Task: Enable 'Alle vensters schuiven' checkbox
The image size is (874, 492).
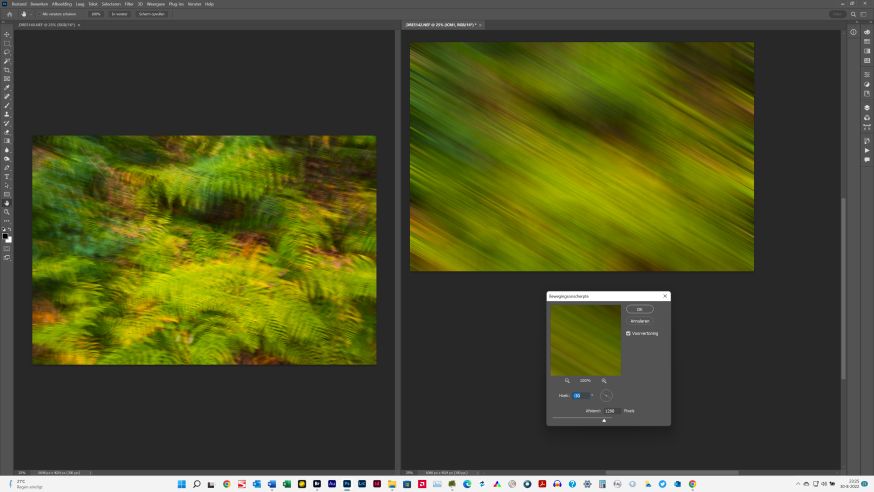Action: pyautogui.click(x=39, y=14)
